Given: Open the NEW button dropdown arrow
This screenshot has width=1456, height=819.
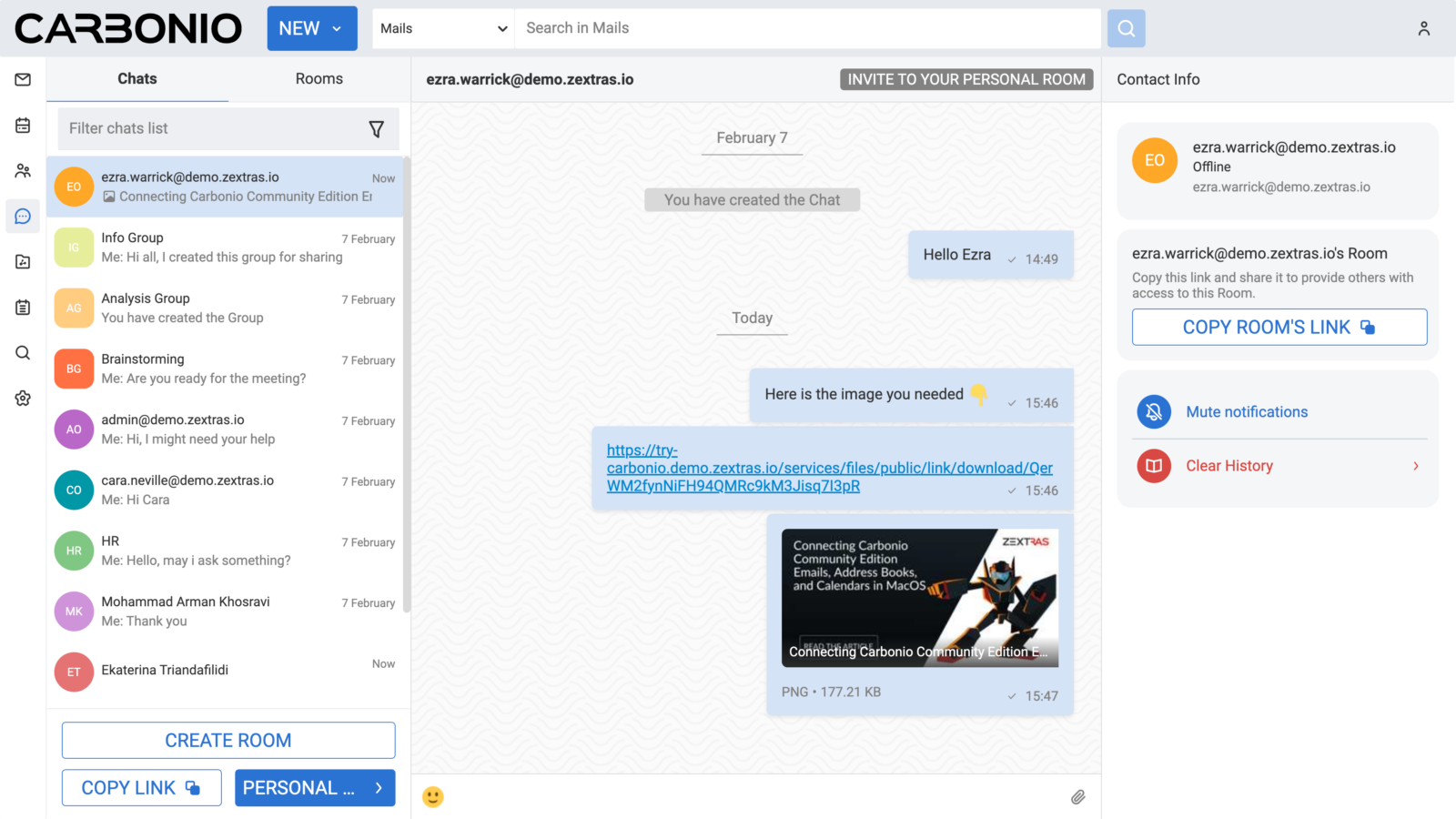Looking at the screenshot, I should pyautogui.click(x=335, y=28).
